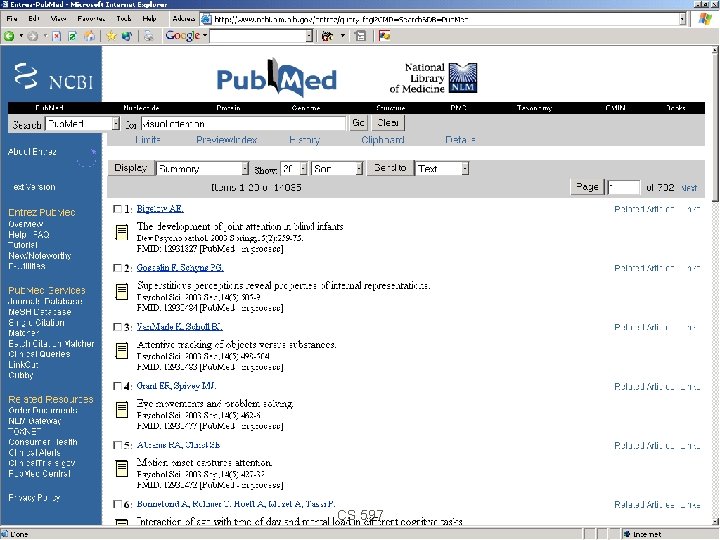Click the Print icon in toolbar
720x540 pixels.
[148, 36]
